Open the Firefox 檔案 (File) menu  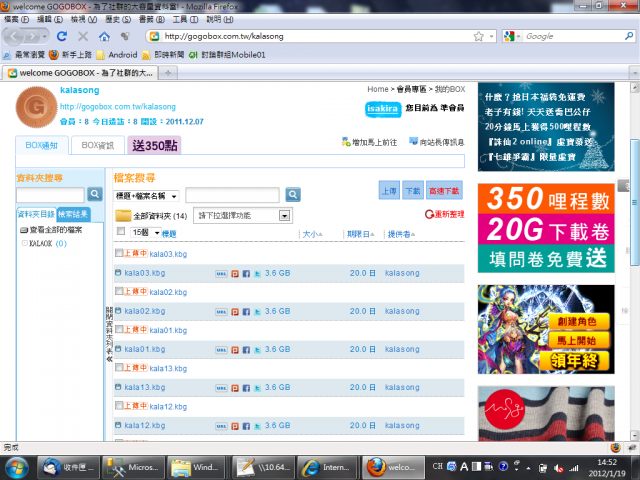(16, 19)
